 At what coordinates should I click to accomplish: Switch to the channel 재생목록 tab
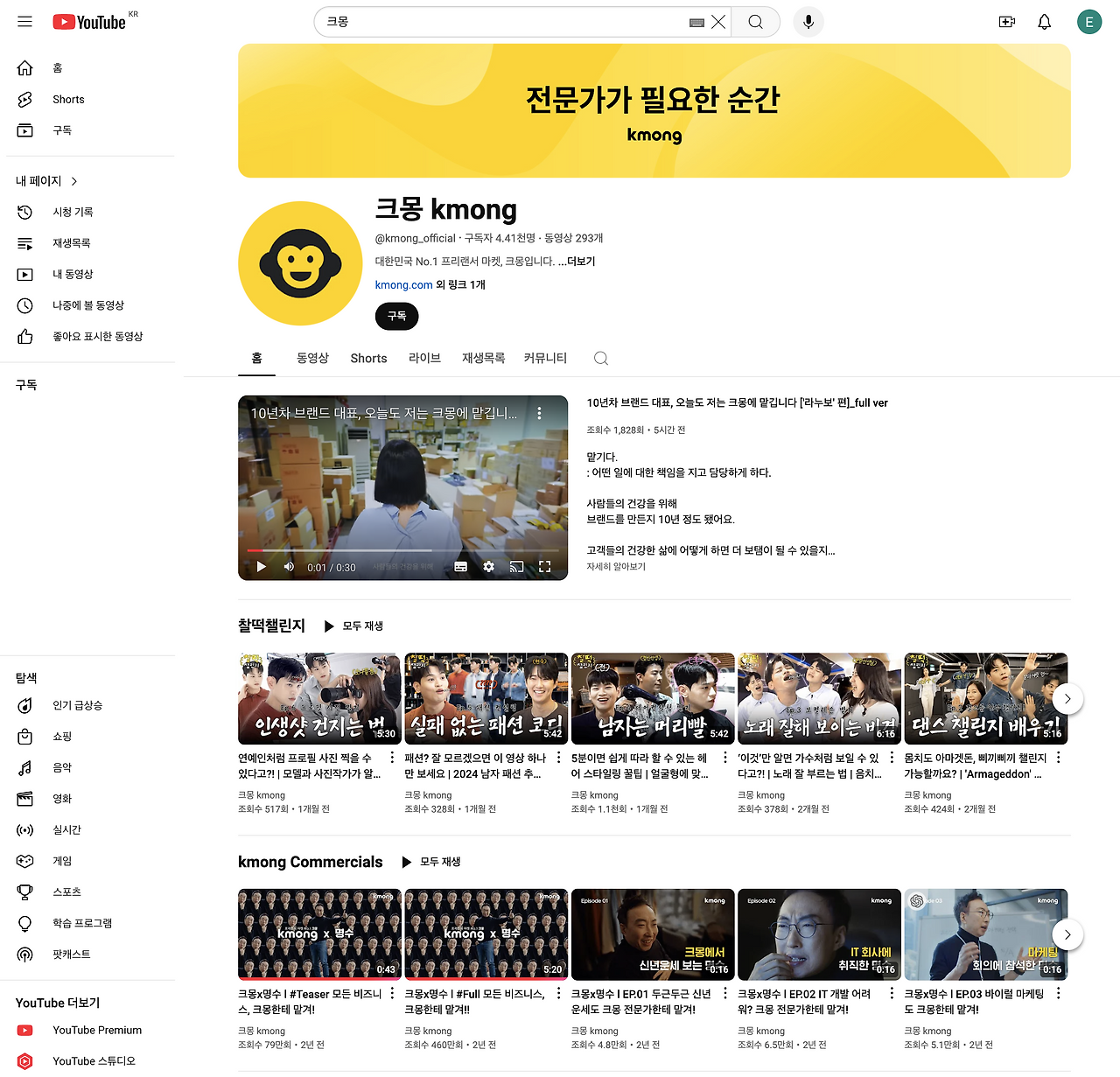[483, 359]
